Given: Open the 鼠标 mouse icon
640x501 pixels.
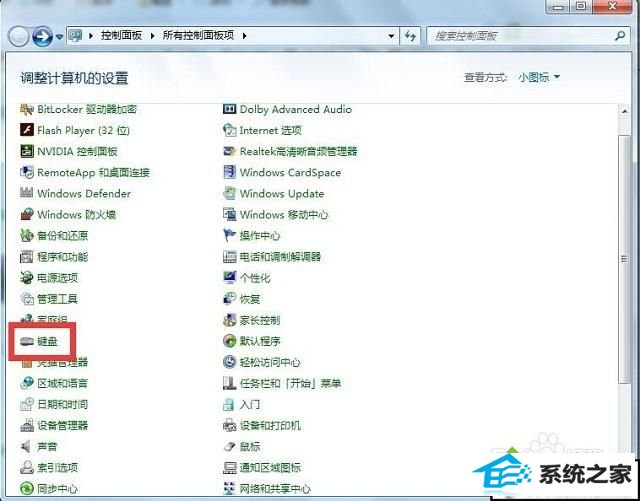Looking at the screenshot, I should tap(229, 447).
